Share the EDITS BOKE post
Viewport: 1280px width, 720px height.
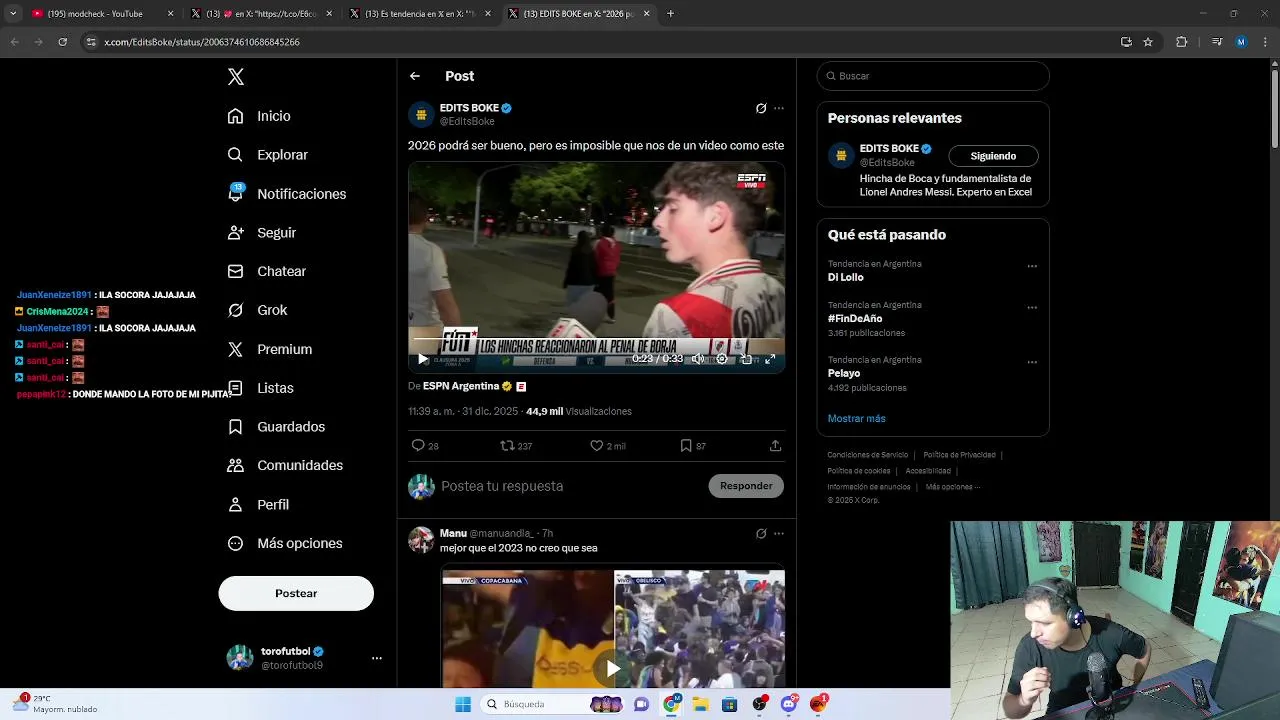(x=775, y=446)
